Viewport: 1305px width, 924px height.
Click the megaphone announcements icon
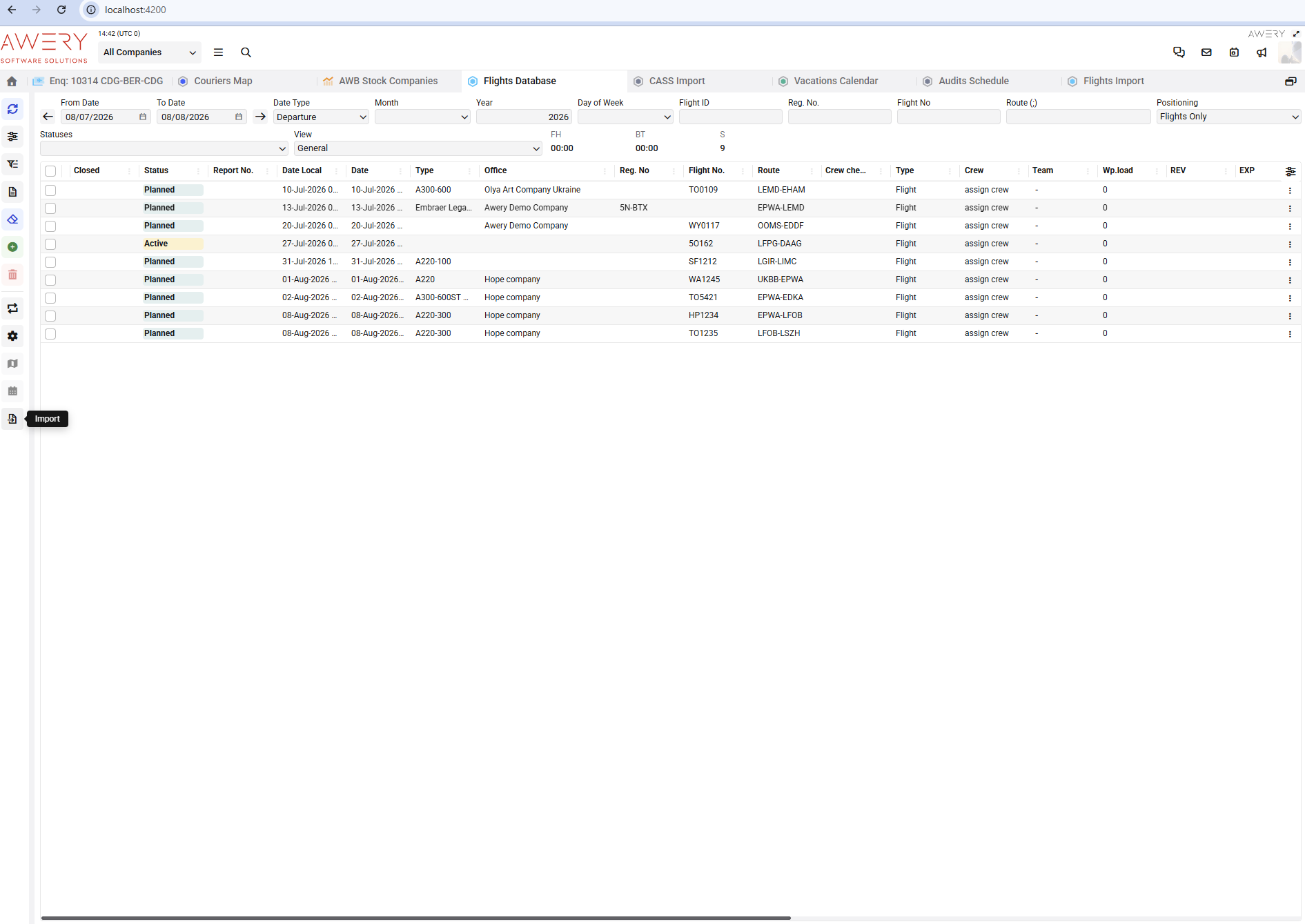click(x=1262, y=52)
